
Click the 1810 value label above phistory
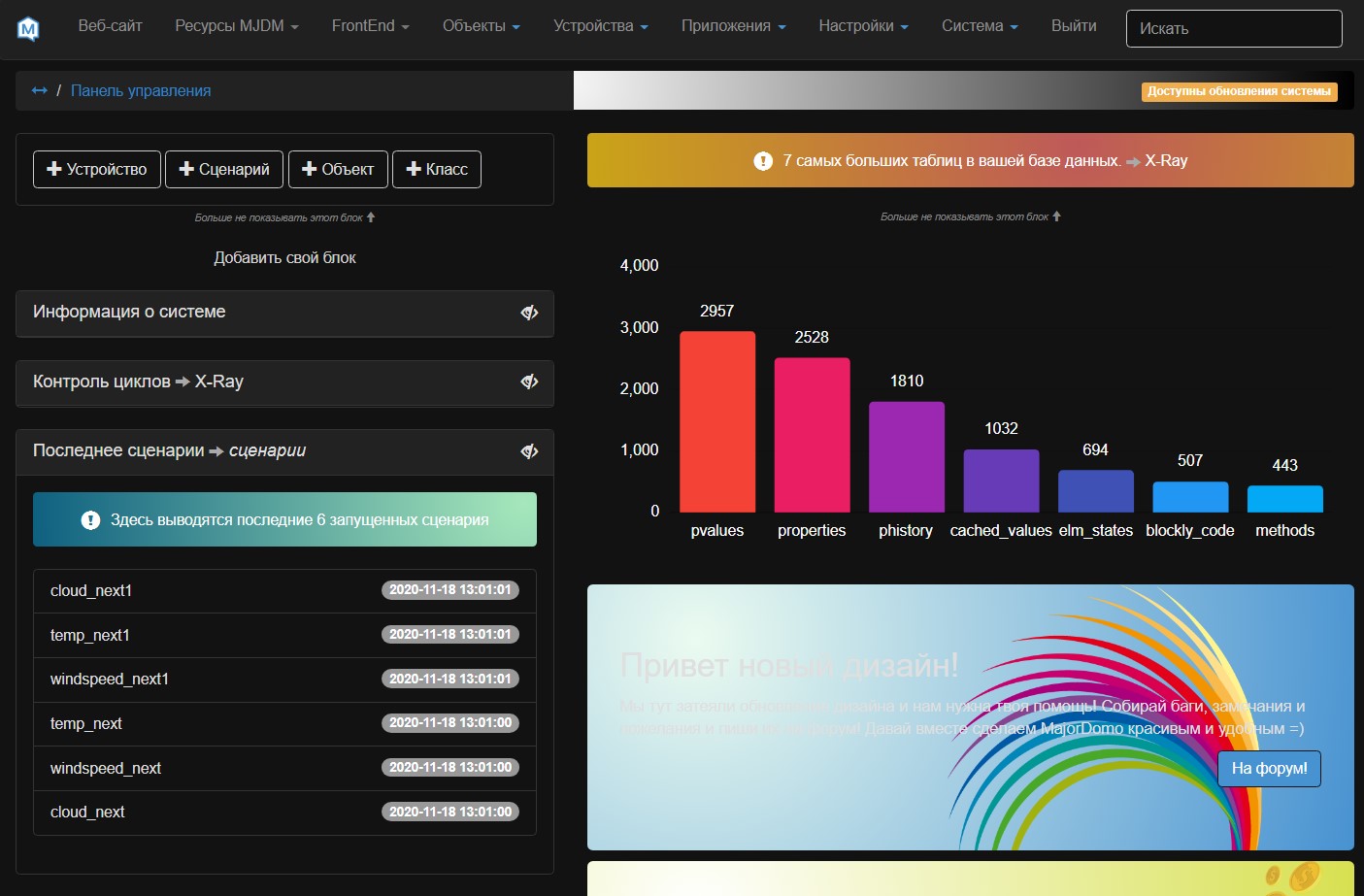(907, 382)
